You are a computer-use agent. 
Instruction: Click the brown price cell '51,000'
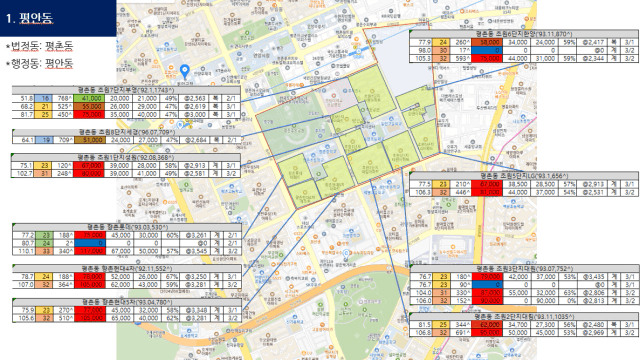[89, 140]
